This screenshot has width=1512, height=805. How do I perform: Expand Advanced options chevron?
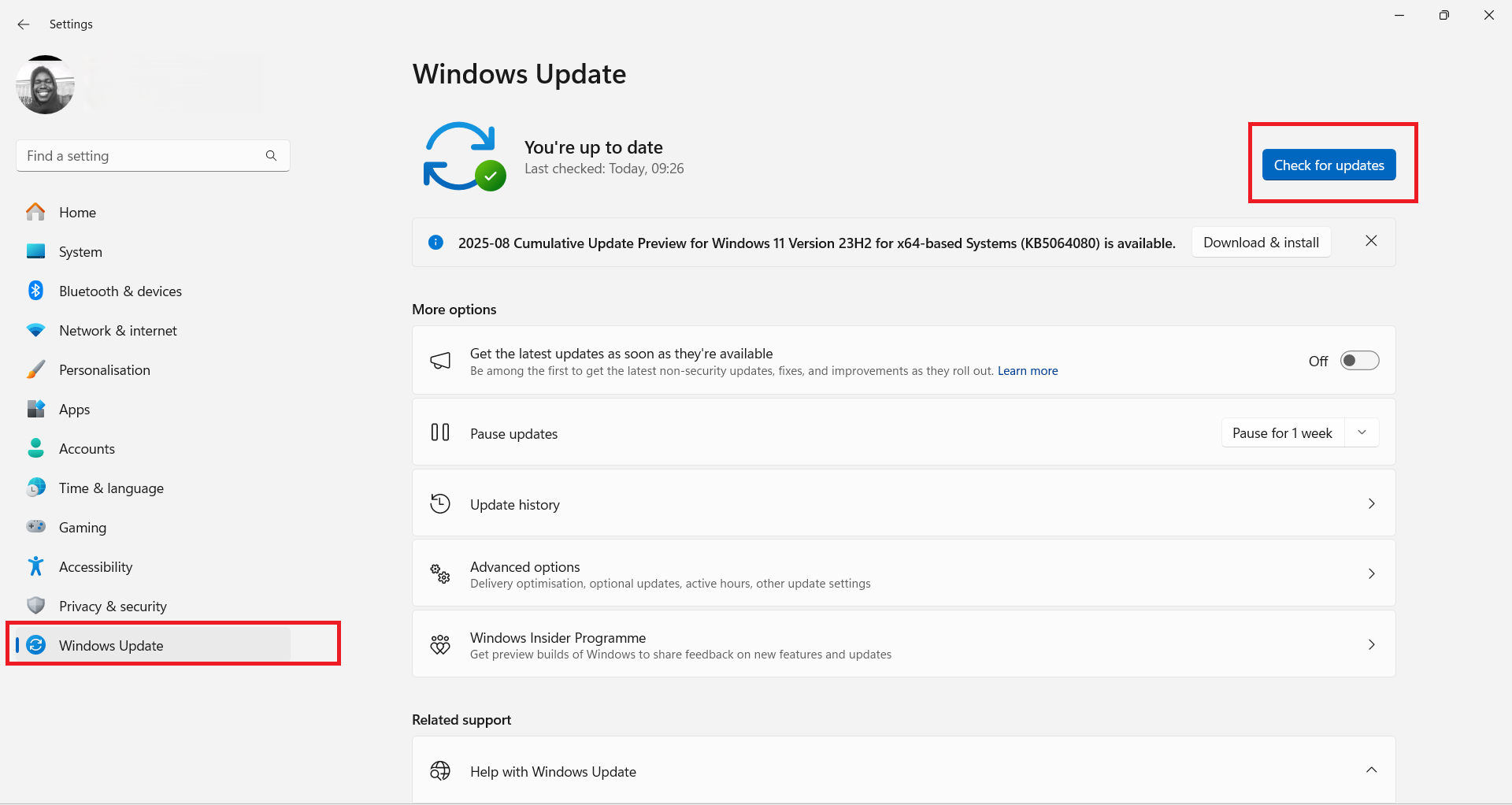[x=1371, y=573]
